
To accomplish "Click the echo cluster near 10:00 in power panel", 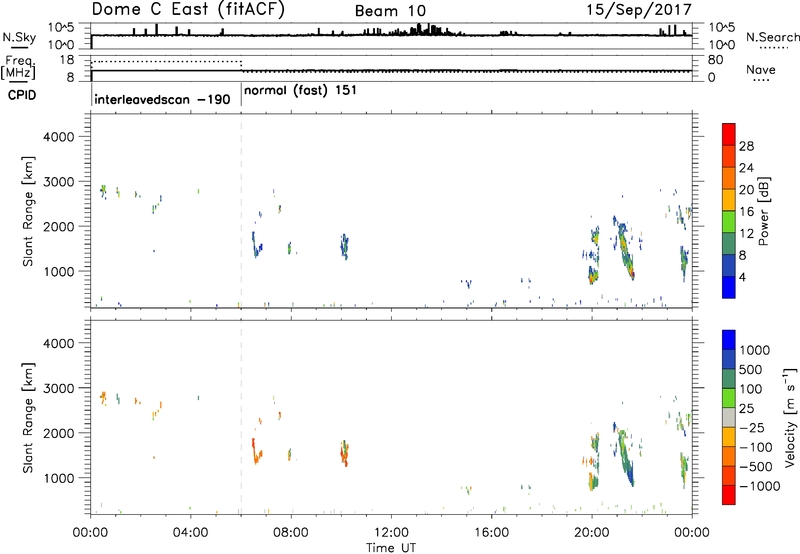I will point(344,247).
